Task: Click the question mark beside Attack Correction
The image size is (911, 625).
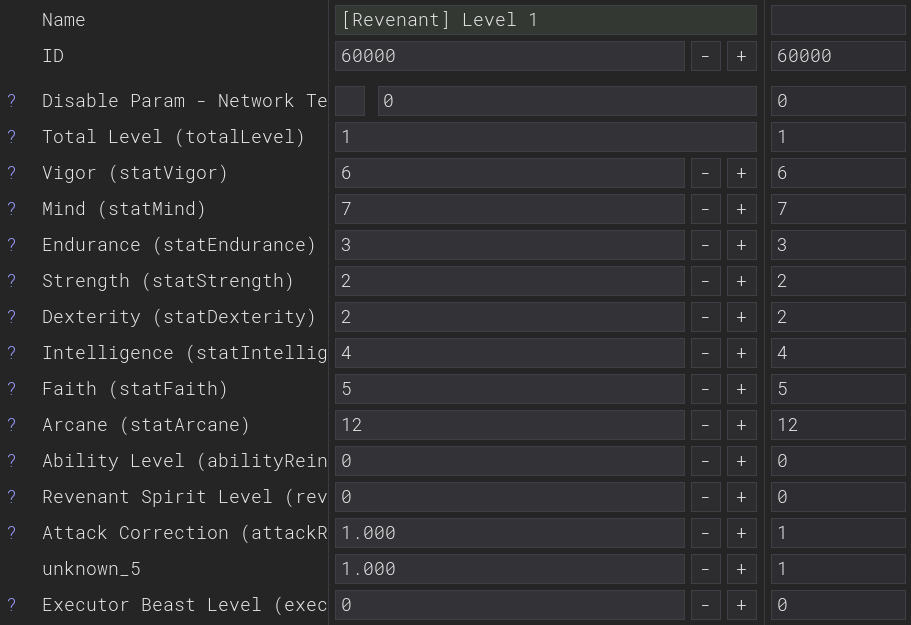Action: 12,533
